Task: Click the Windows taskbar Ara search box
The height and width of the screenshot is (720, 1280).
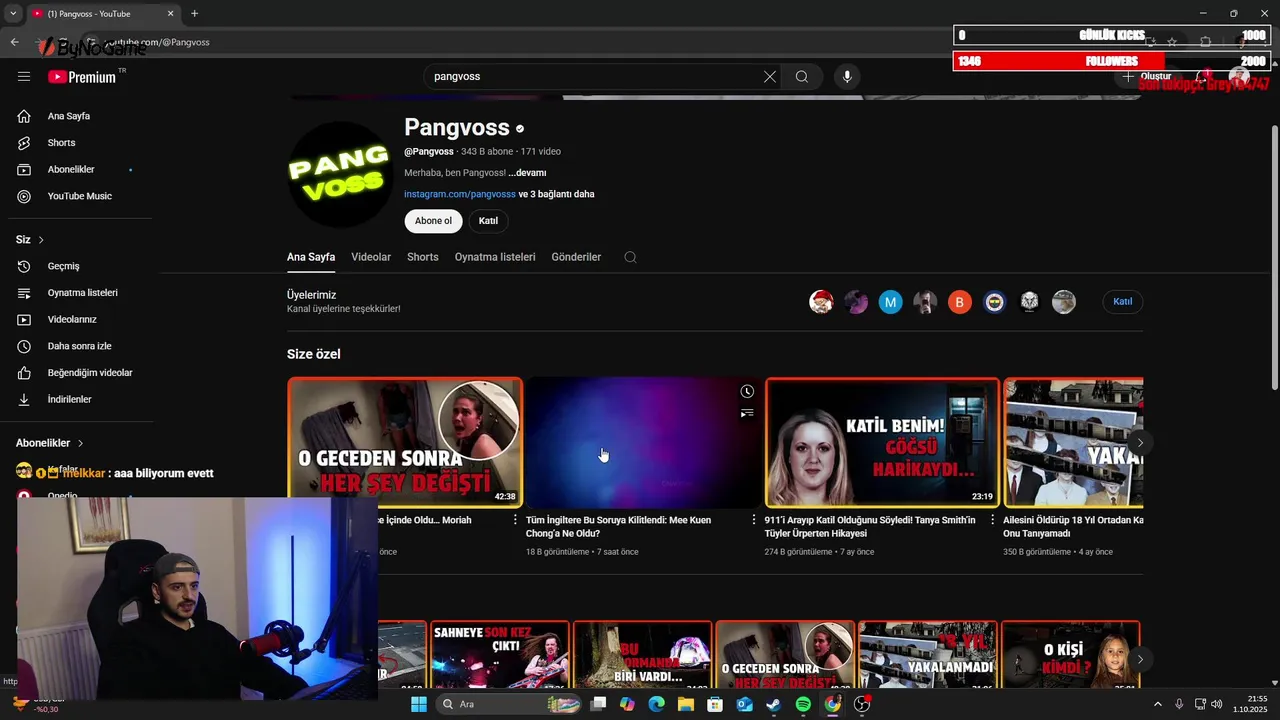Action: (x=508, y=704)
